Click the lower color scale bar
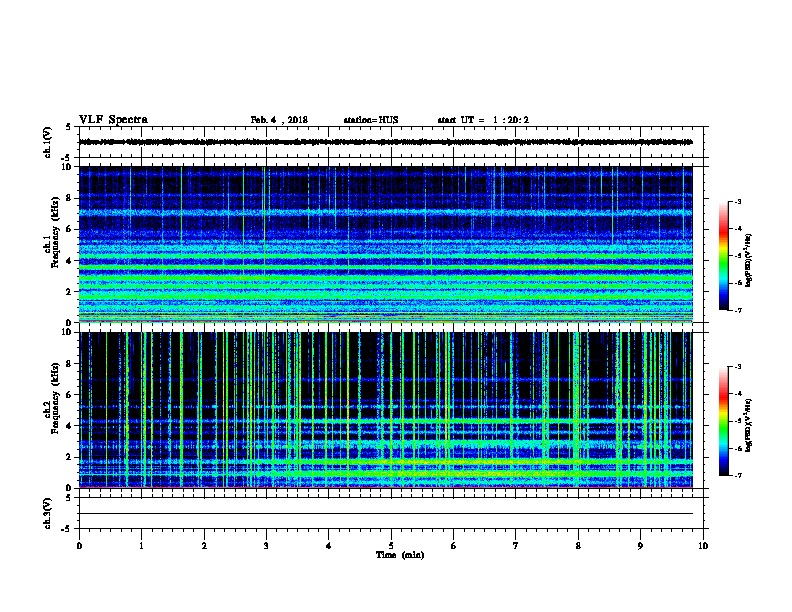 click(724, 421)
